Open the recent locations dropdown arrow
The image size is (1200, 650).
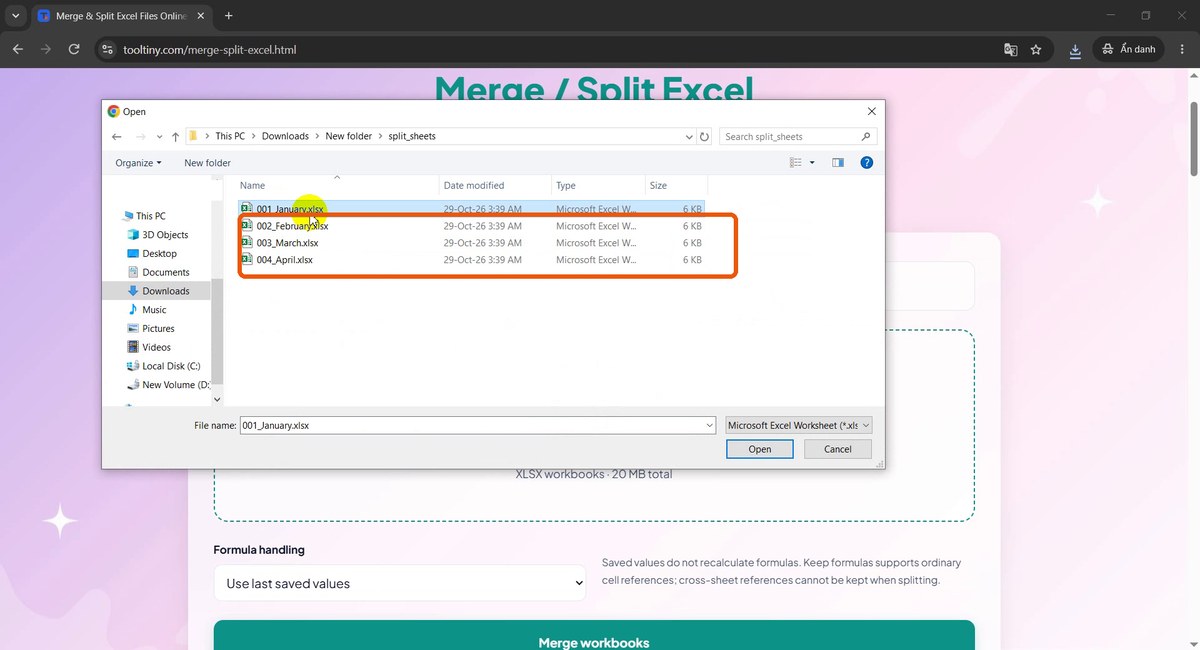coord(158,137)
